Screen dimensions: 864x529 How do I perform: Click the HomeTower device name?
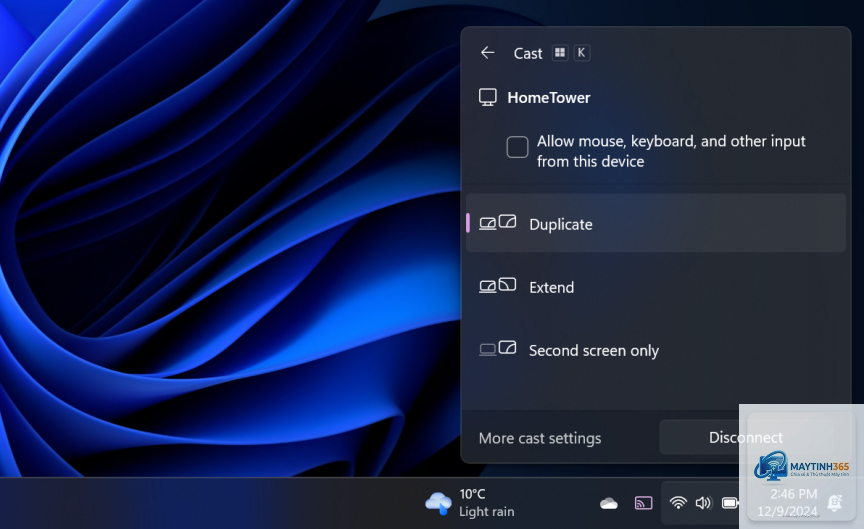[549, 98]
